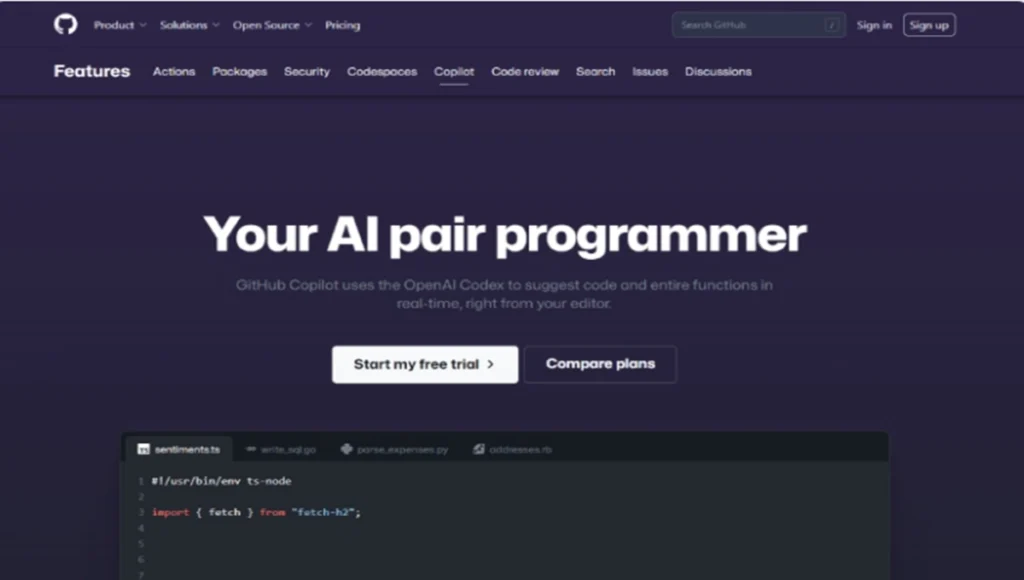Click Start my free trial button

(x=424, y=364)
